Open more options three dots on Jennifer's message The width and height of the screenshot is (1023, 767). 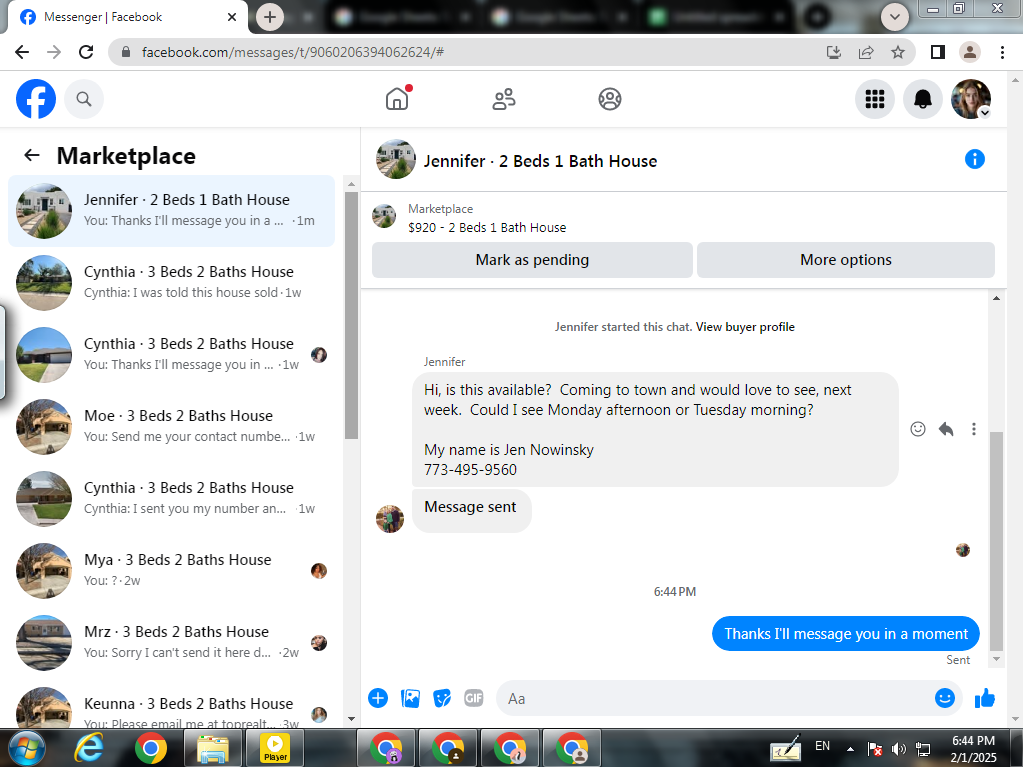coord(973,429)
